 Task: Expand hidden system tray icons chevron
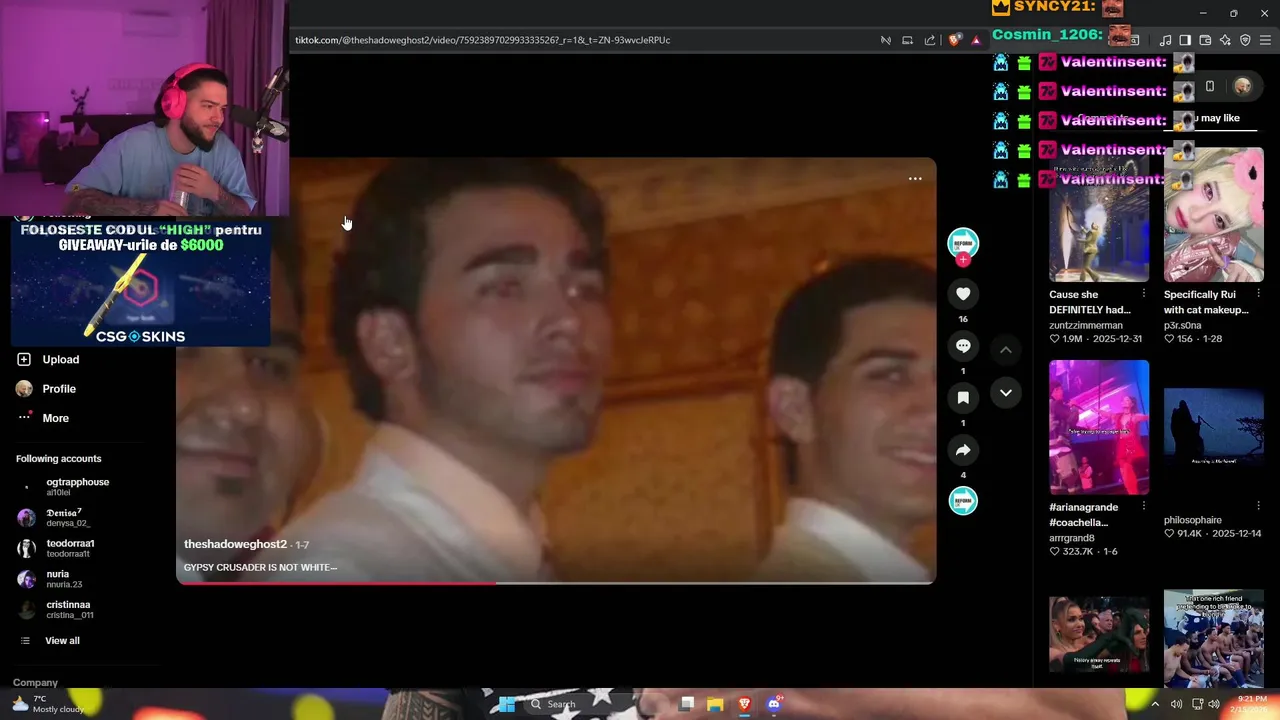[x=1155, y=704]
